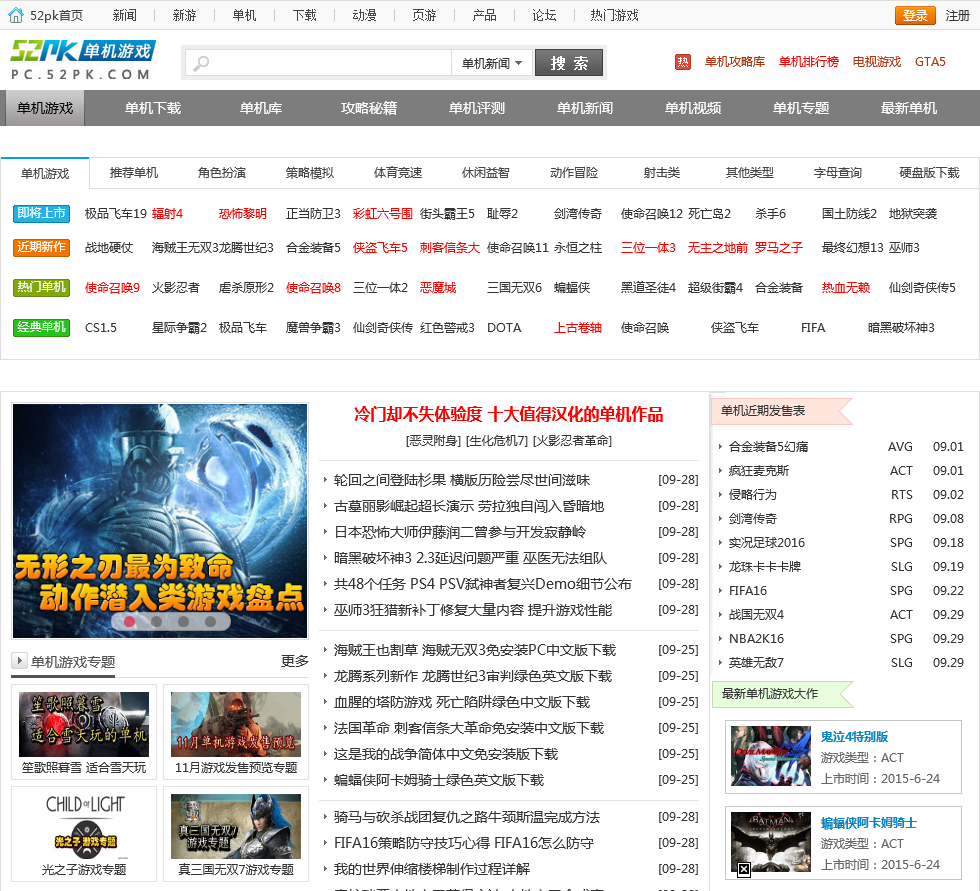Screen dimensions: 980x891
Task: Select the first red carousel dot
Action: tap(129, 622)
